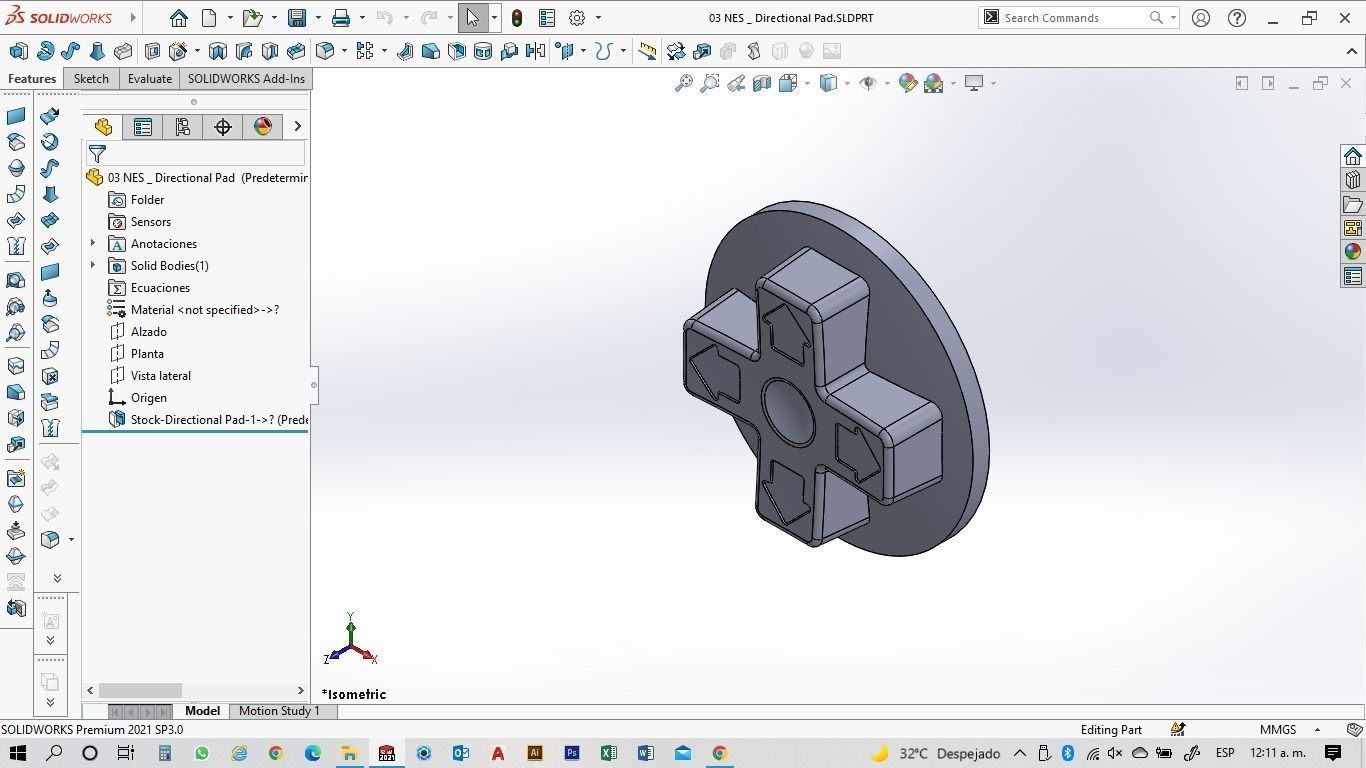The height and width of the screenshot is (768, 1366).
Task: Open the New document dropdown arrow
Action: [230, 18]
